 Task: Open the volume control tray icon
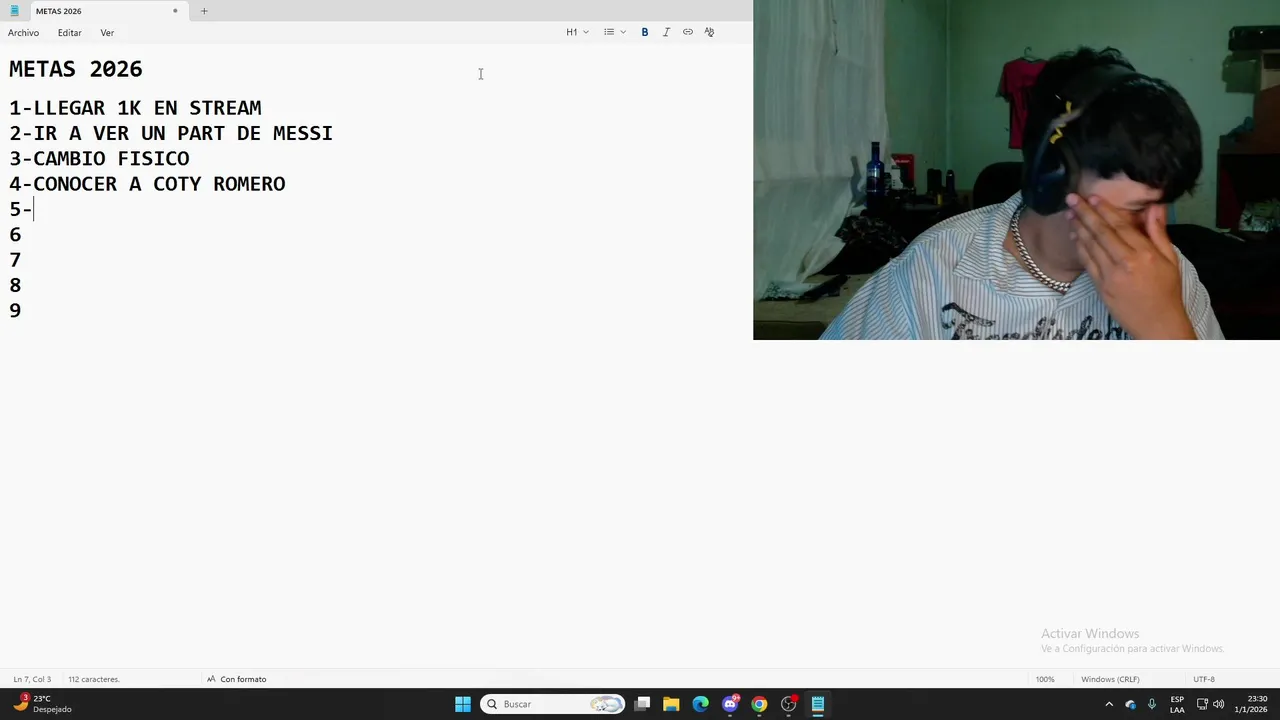pyautogui.click(x=1218, y=704)
